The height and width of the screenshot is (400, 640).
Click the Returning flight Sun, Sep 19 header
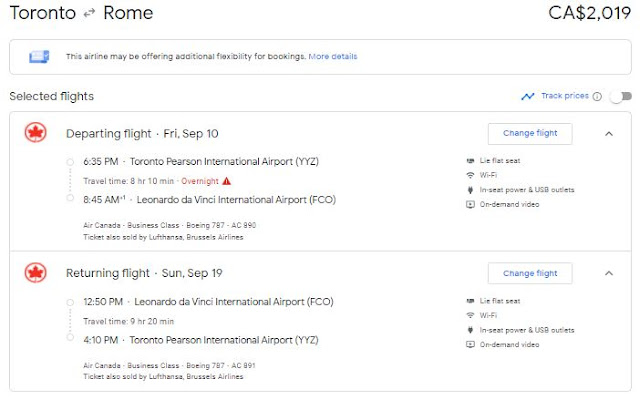pos(144,273)
